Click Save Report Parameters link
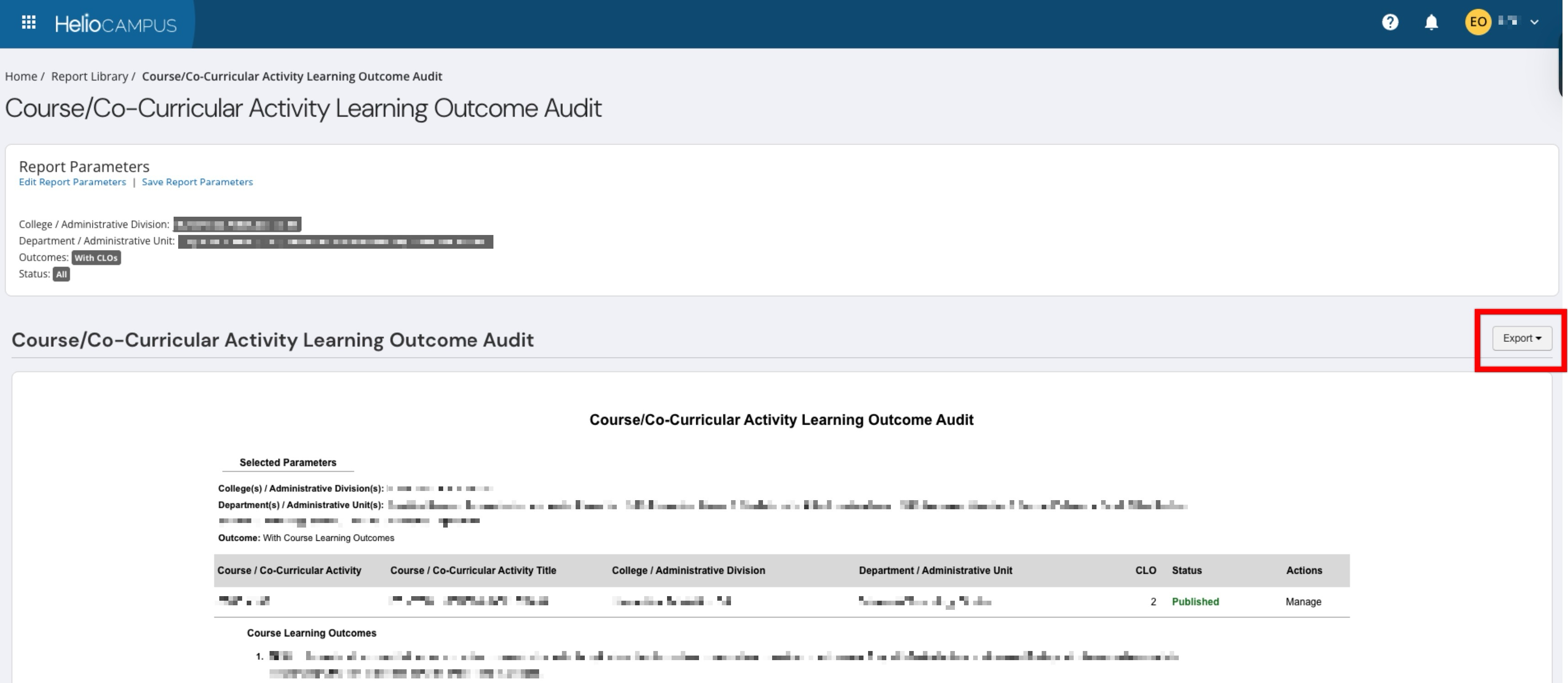The width and height of the screenshot is (1568, 683). [x=197, y=181]
